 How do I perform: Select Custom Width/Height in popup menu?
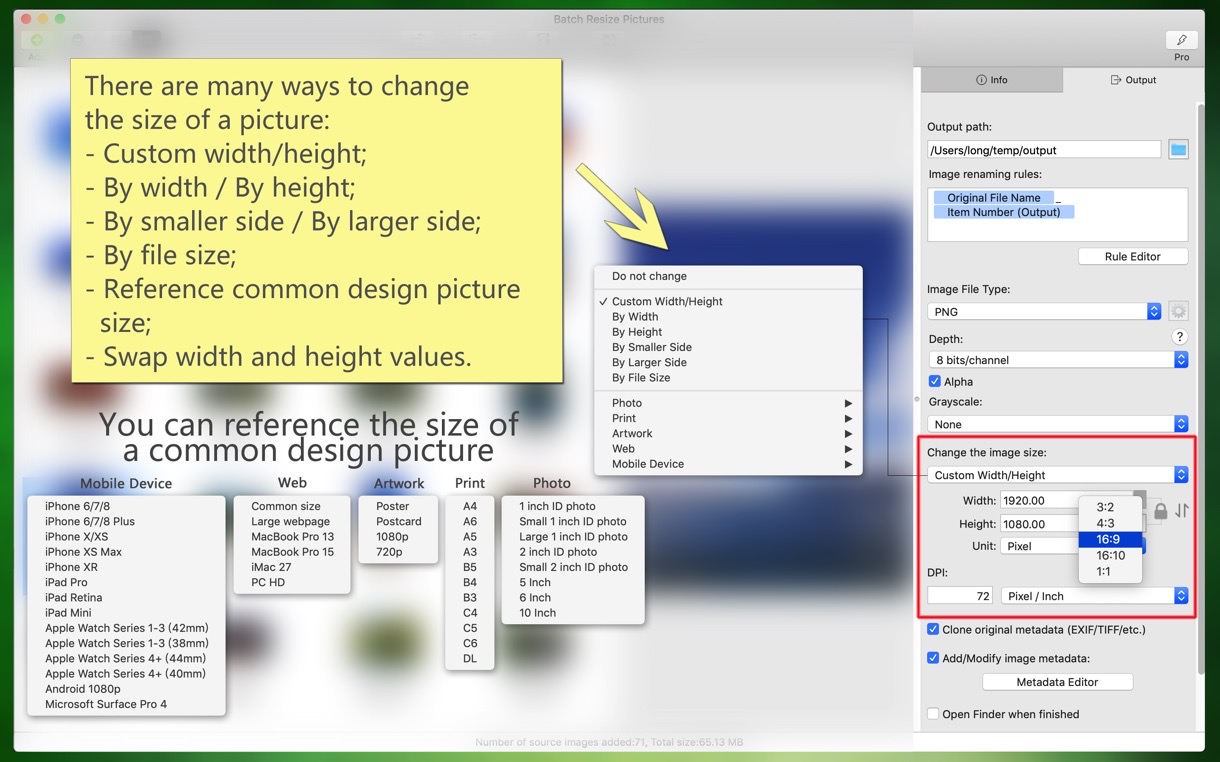click(728, 301)
